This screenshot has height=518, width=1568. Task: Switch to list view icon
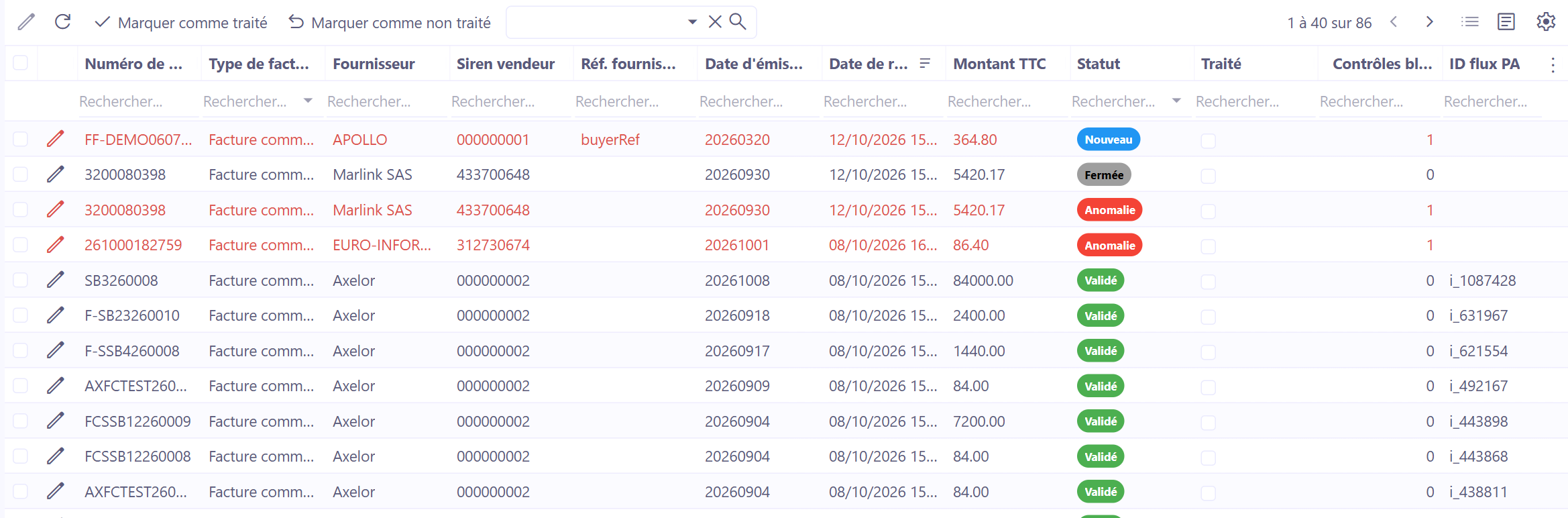(1469, 22)
